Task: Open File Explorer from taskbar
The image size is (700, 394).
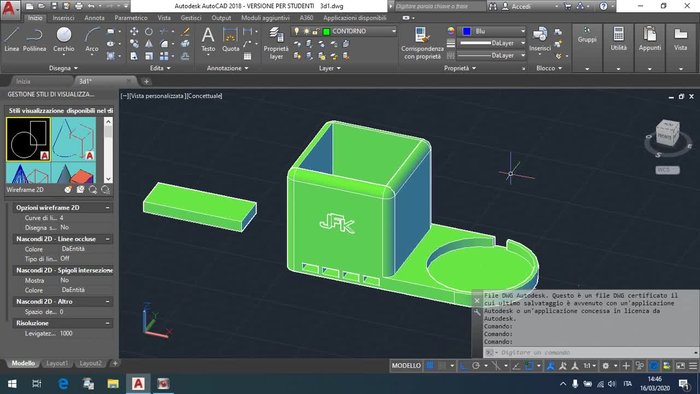Action: [x=113, y=384]
